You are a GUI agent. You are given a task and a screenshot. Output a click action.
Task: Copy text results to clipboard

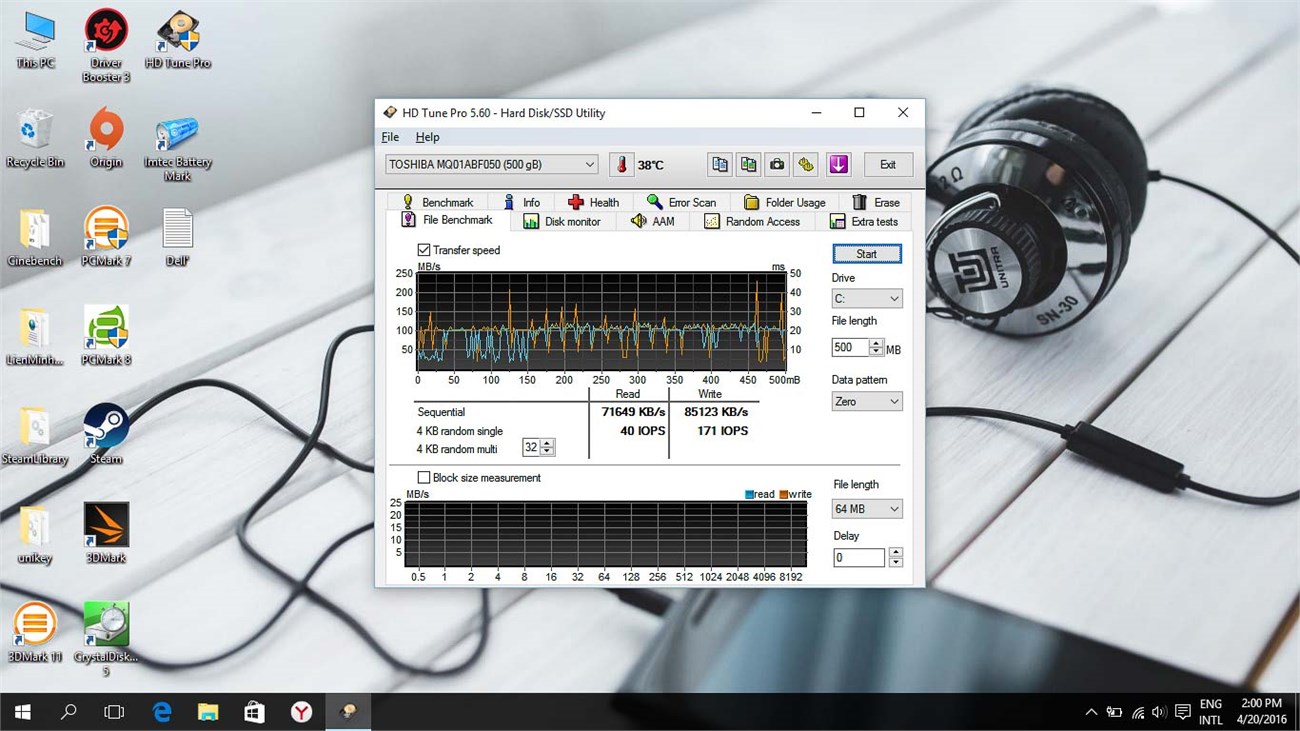[719, 164]
